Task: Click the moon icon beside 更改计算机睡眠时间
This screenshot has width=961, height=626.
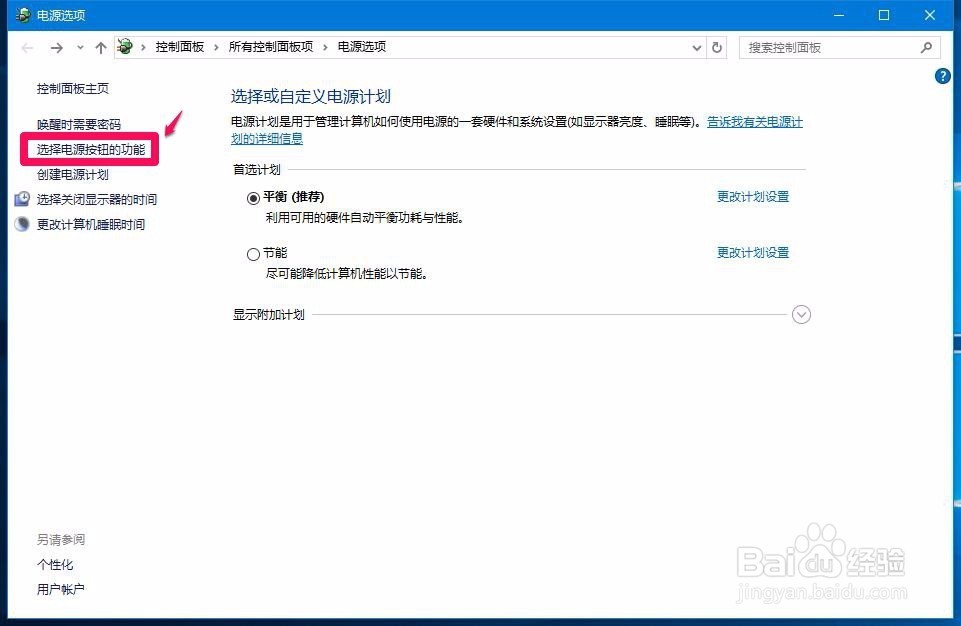Action: click(22, 224)
